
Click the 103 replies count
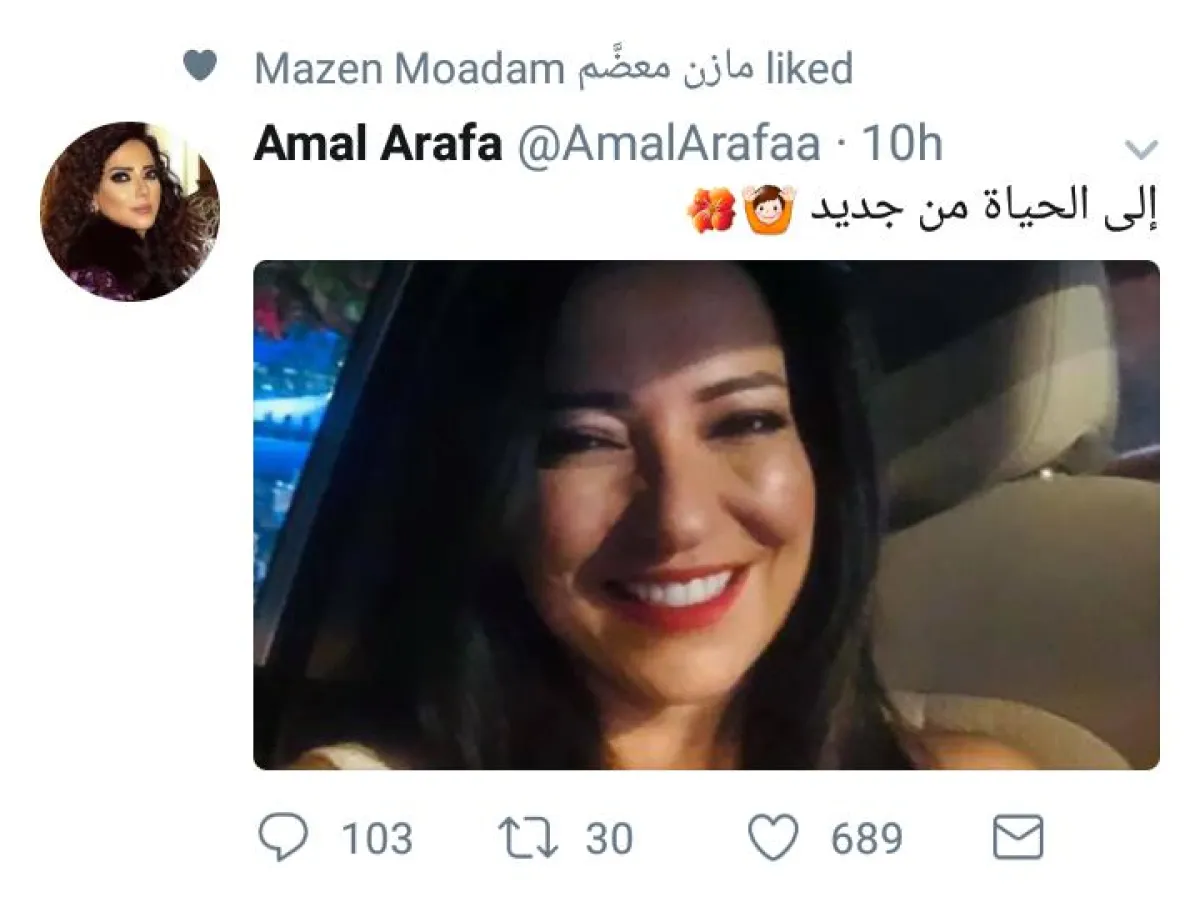[377, 837]
